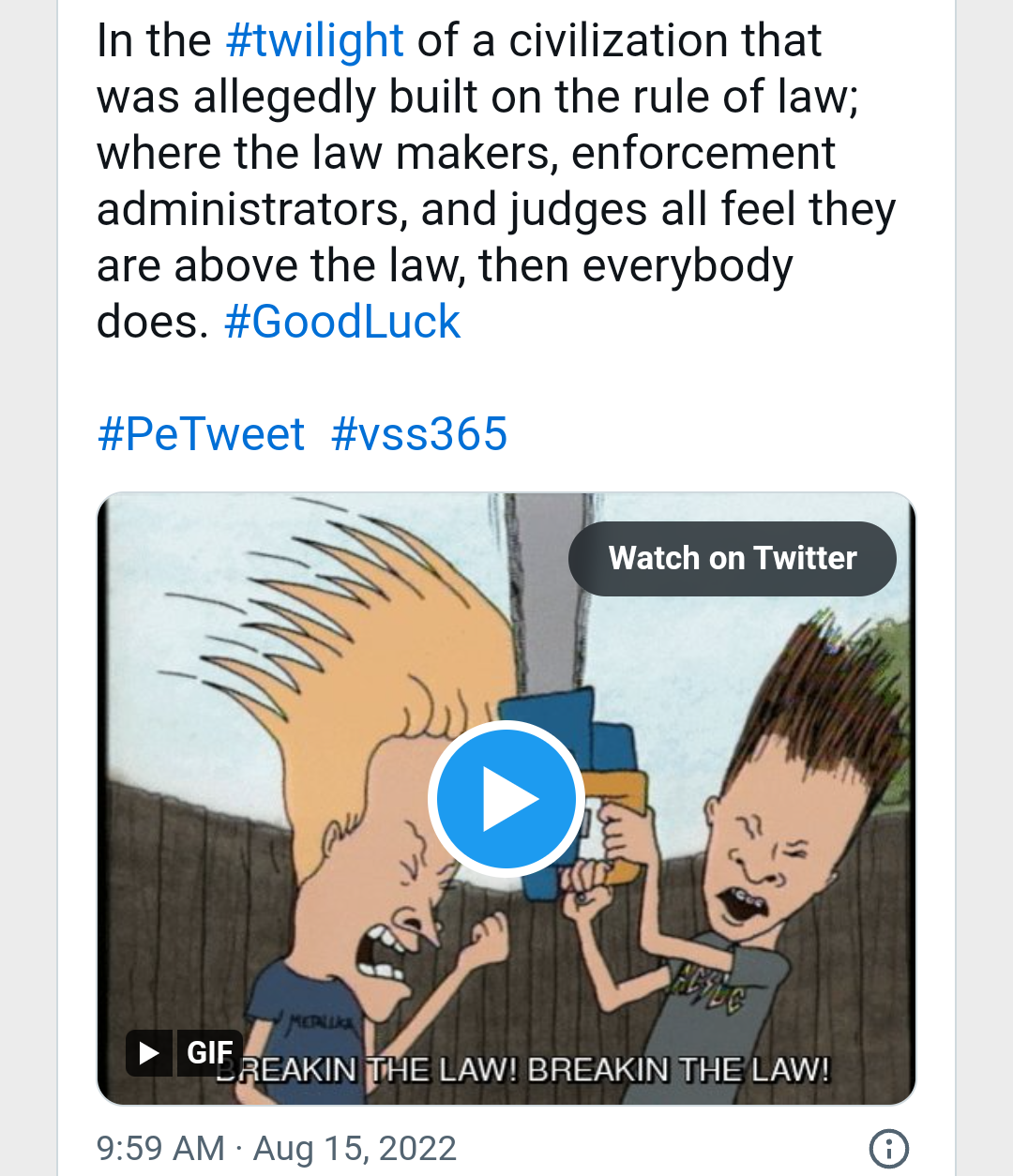Click the small play icon beside GIF

pyautogui.click(x=149, y=1052)
